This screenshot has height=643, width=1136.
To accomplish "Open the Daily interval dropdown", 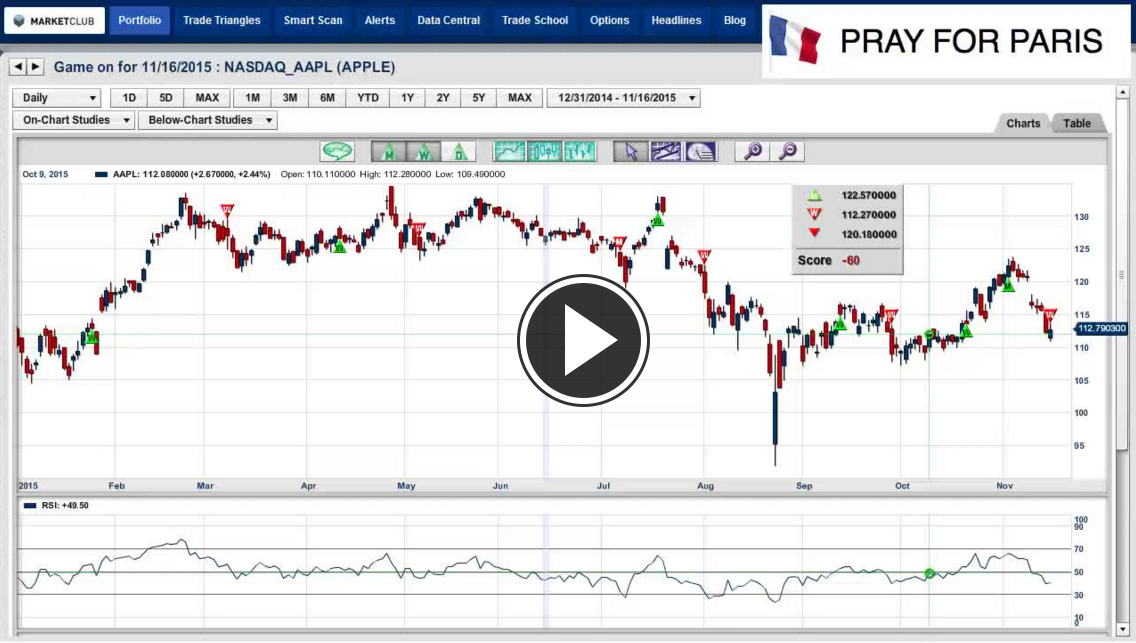I will pos(60,98).
